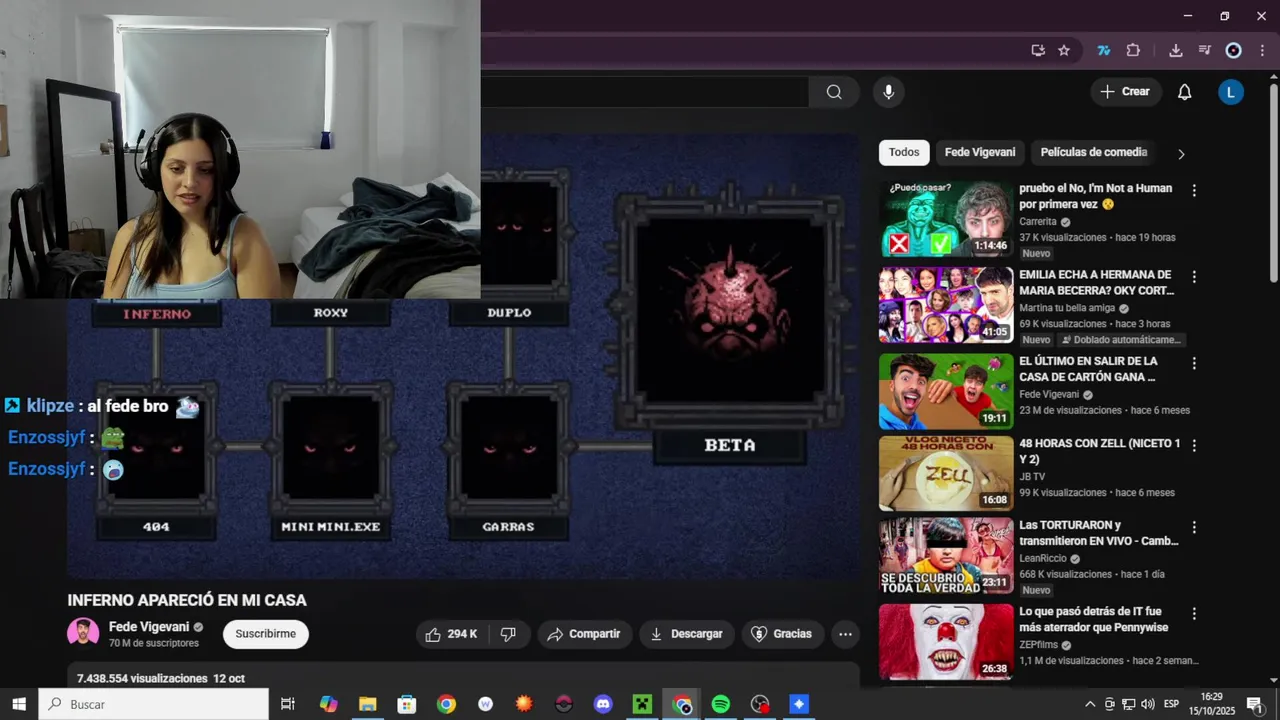Open YouTube notifications bell

(x=1184, y=92)
